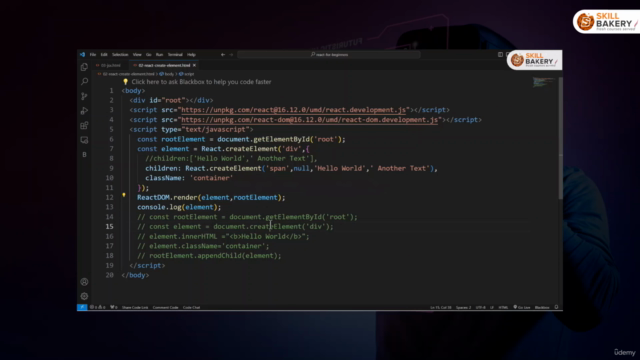Open the Run menu
The width and height of the screenshot is (640, 360).
159,54
